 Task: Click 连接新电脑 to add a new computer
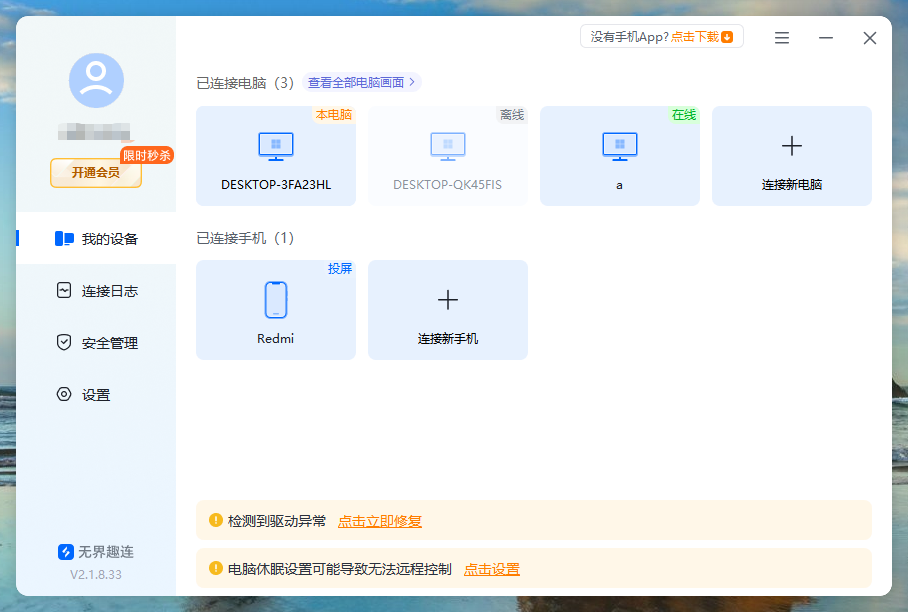coord(791,156)
